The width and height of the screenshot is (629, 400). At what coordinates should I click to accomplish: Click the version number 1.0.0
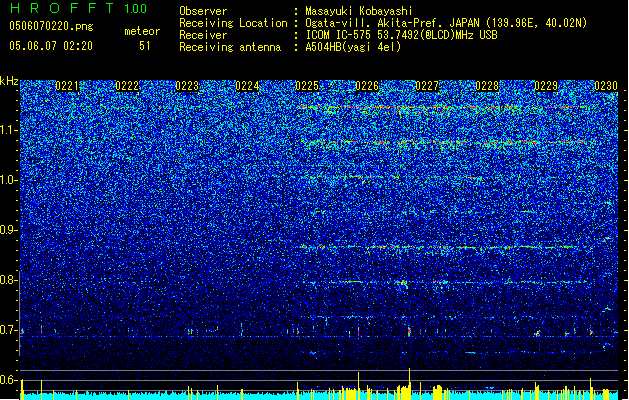[136, 8]
